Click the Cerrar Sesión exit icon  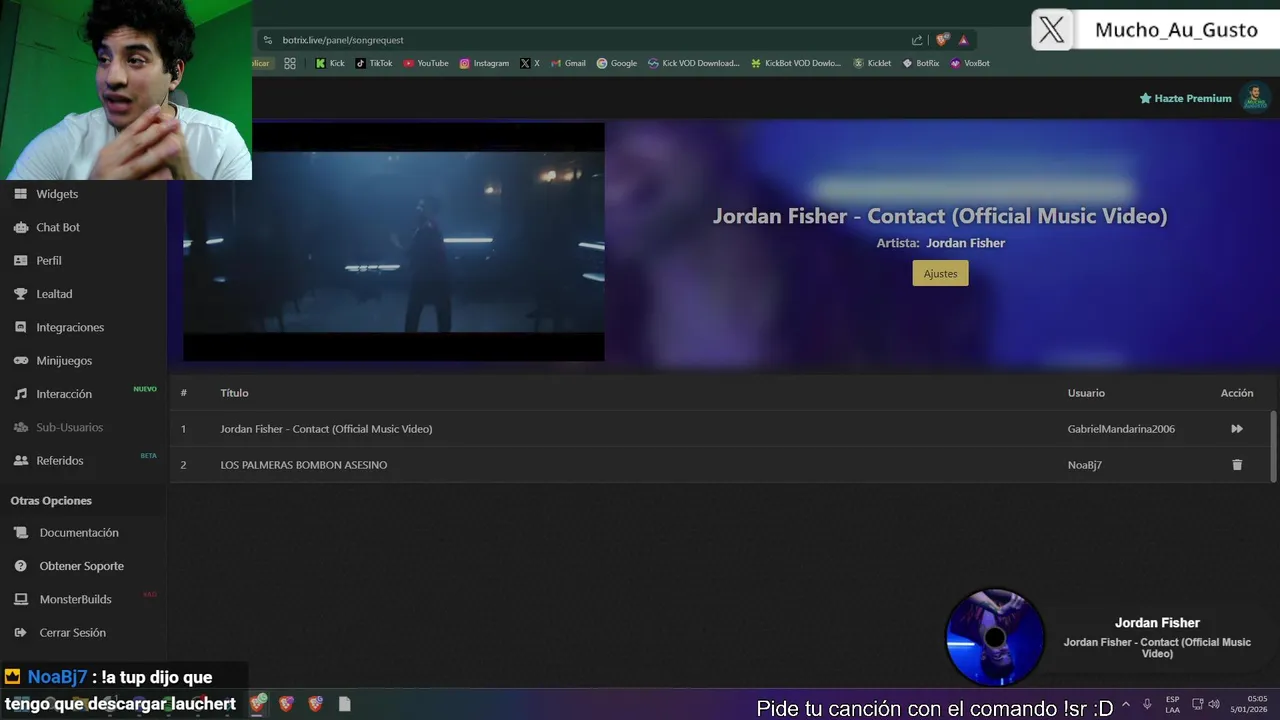coord(20,632)
